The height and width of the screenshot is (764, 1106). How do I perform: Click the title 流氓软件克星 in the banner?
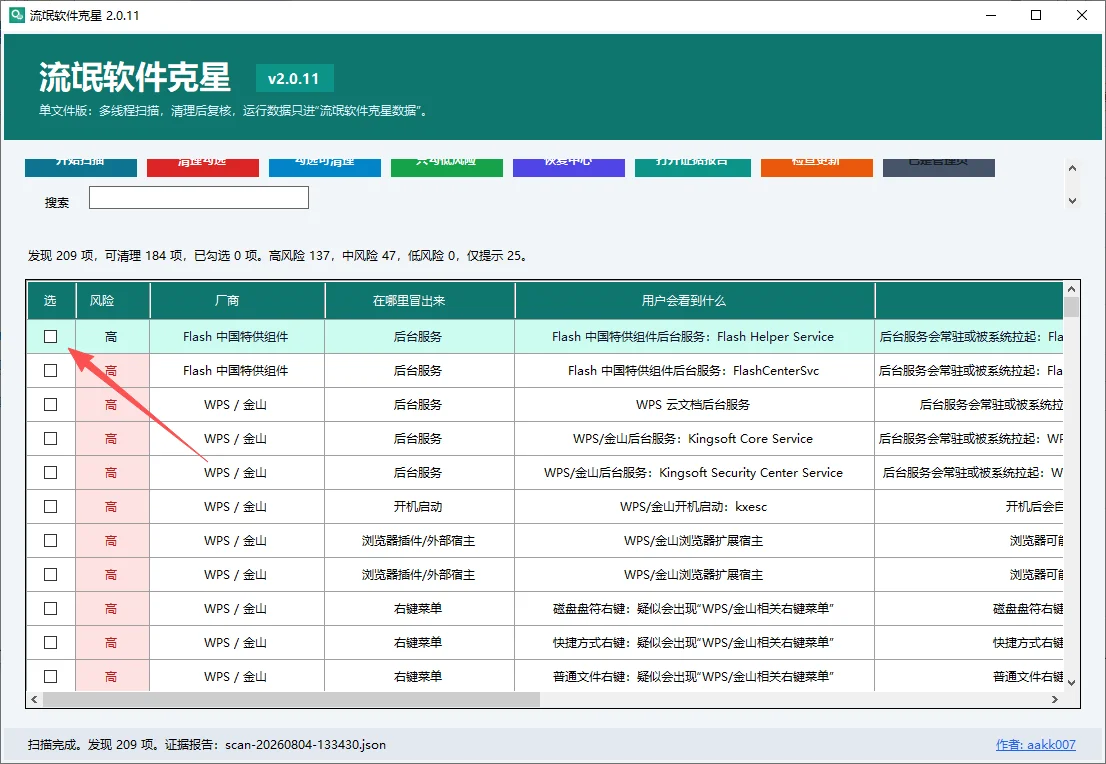[135, 77]
